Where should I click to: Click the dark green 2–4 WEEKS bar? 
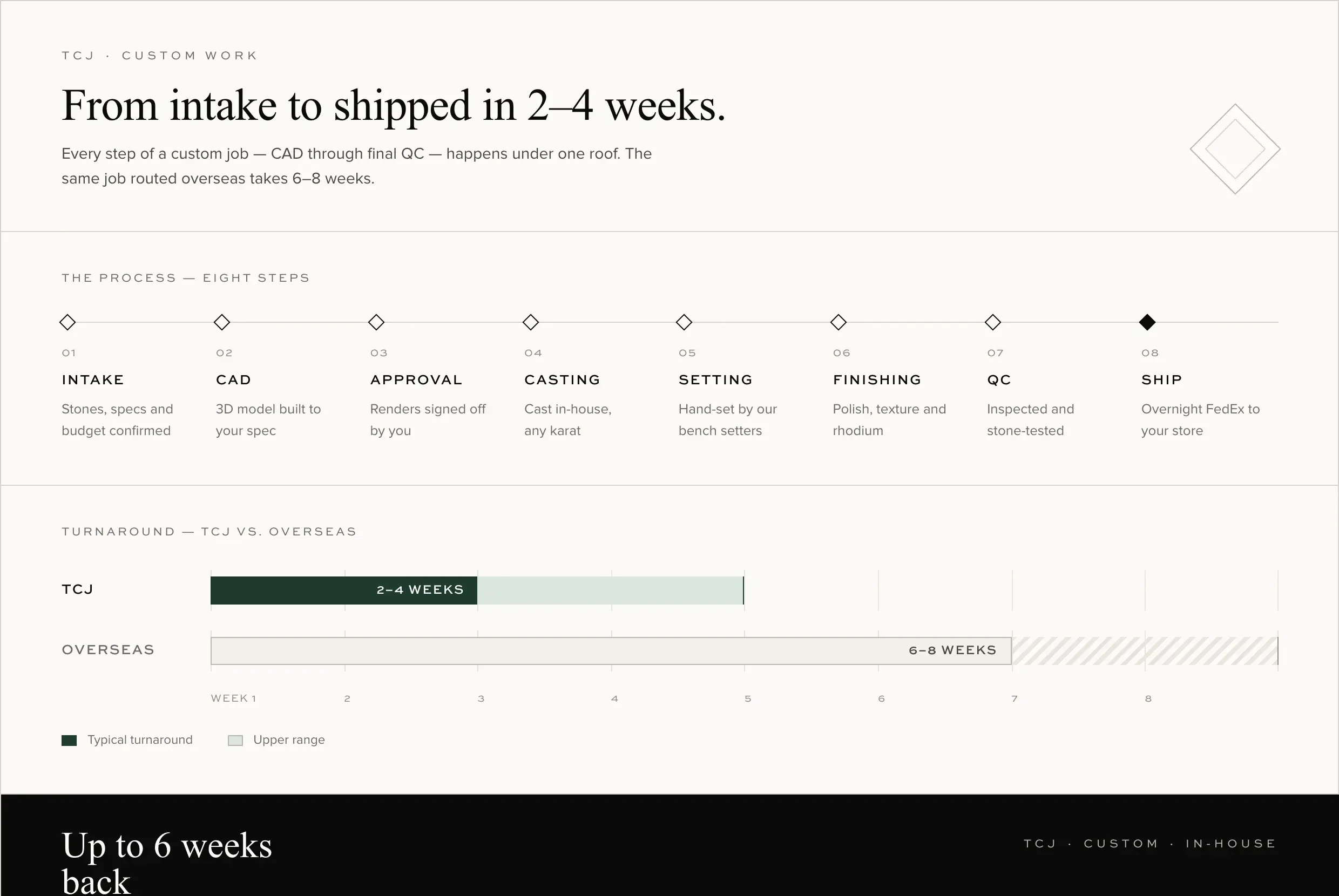point(343,590)
